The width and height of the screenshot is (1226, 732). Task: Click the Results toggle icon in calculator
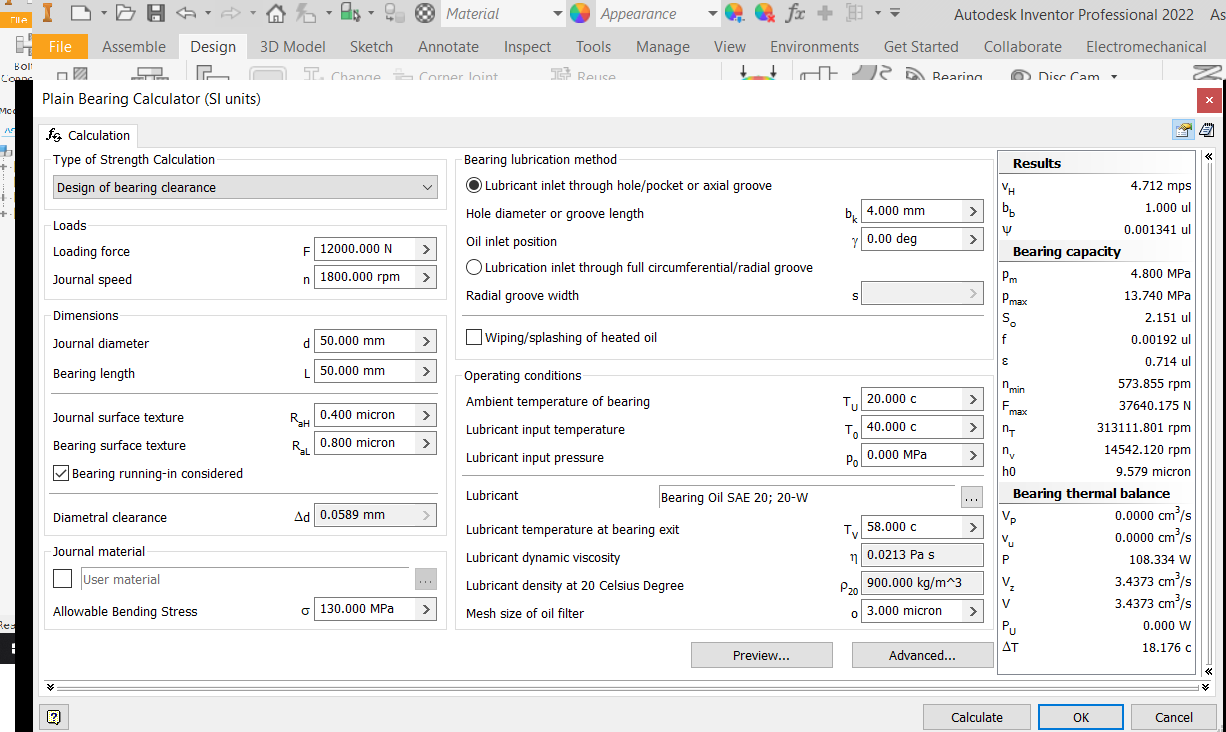[1184, 130]
